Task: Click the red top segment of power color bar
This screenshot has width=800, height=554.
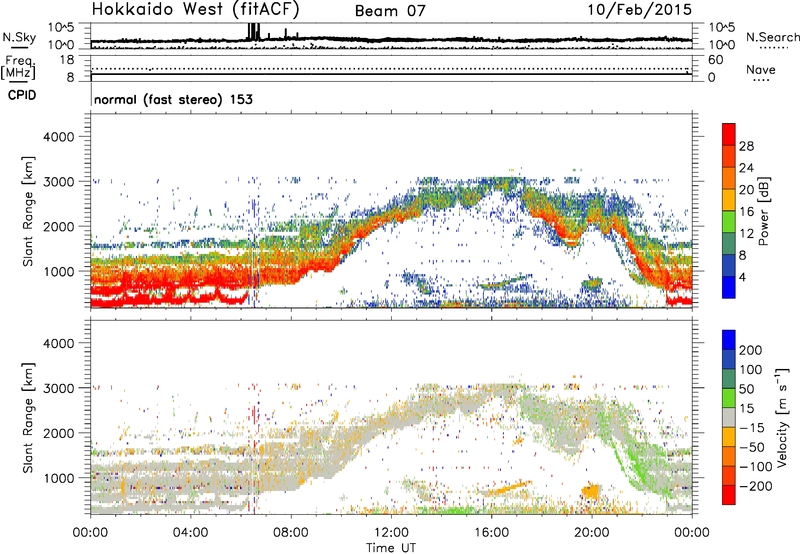Action: coord(729,134)
